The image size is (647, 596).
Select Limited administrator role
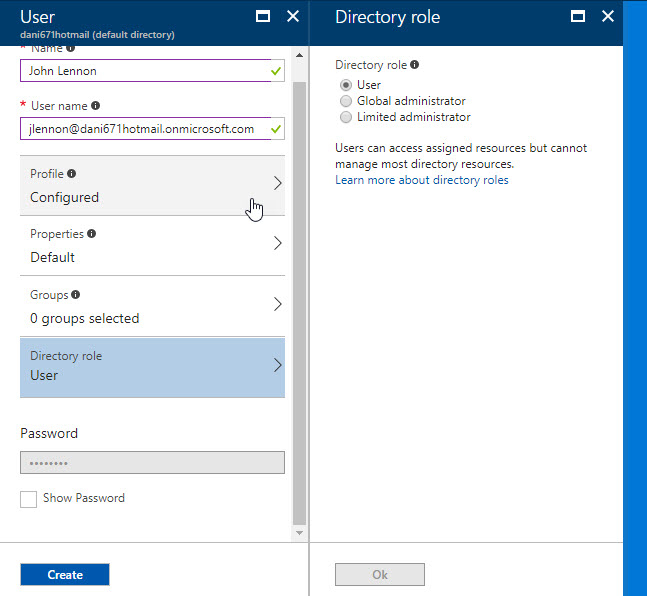(346, 117)
